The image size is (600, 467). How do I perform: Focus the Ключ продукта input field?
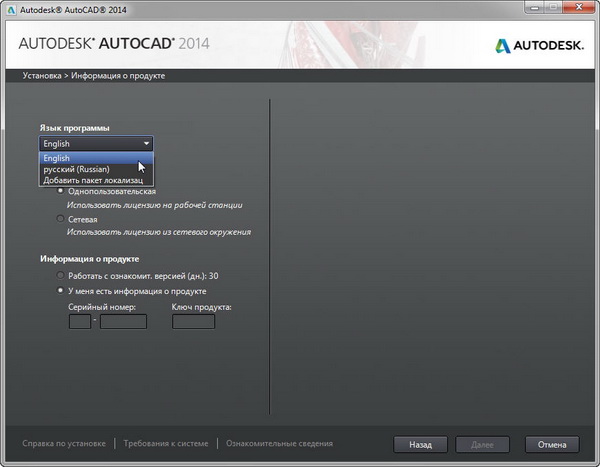(x=193, y=322)
